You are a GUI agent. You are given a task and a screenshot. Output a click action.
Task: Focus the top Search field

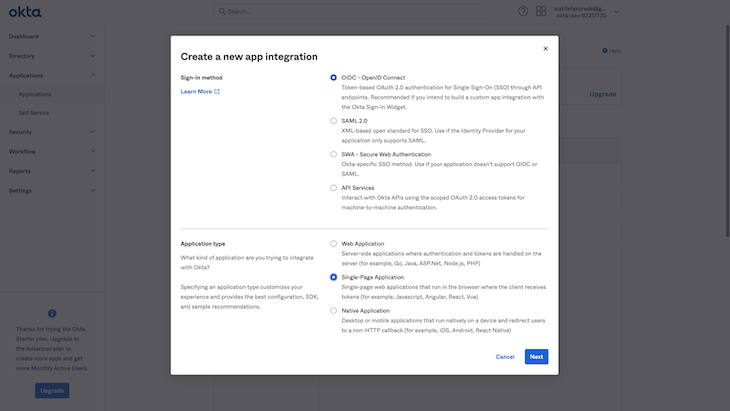pos(350,11)
